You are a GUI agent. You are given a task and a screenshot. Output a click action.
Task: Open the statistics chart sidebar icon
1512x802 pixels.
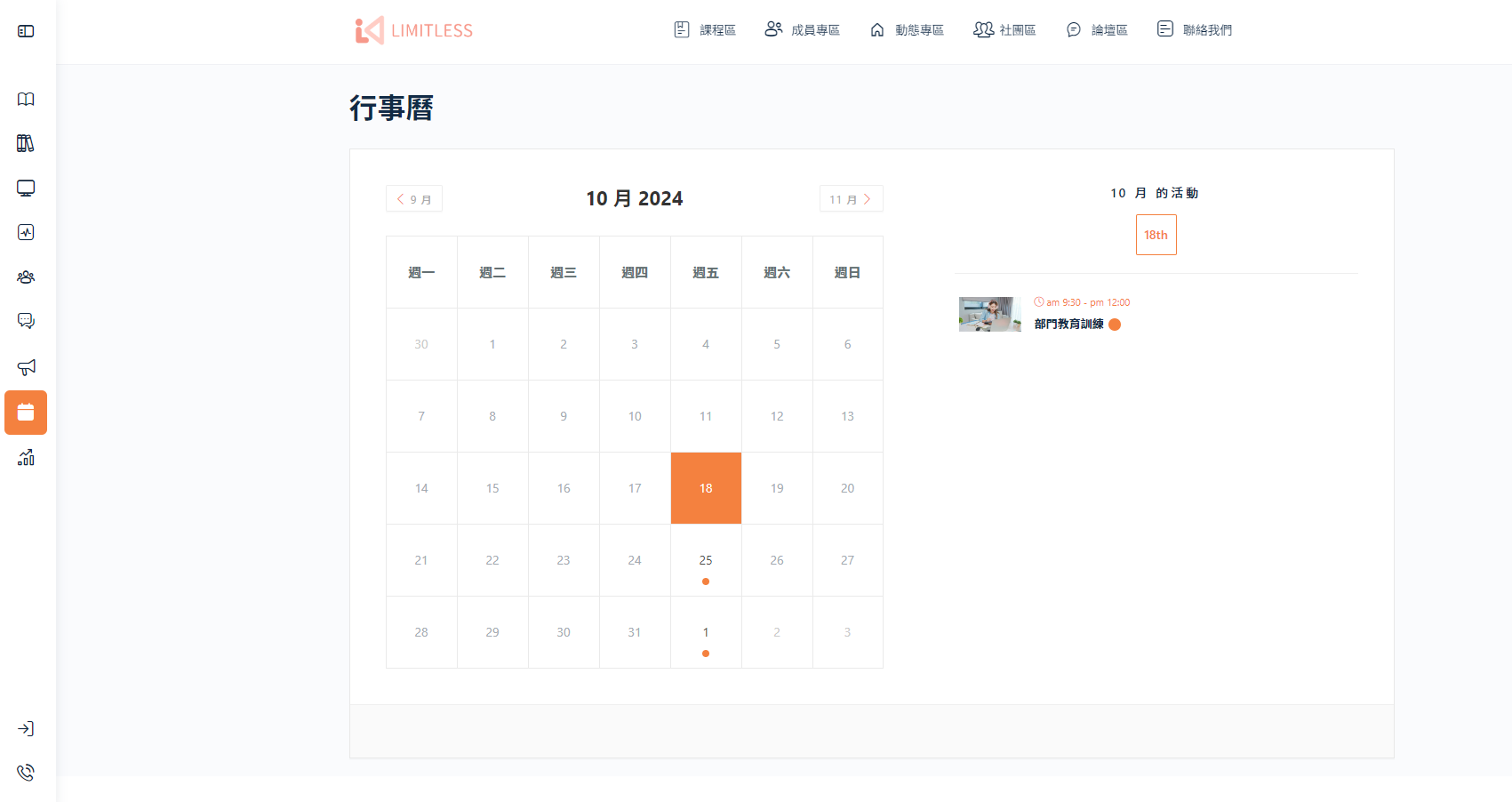coord(26,458)
